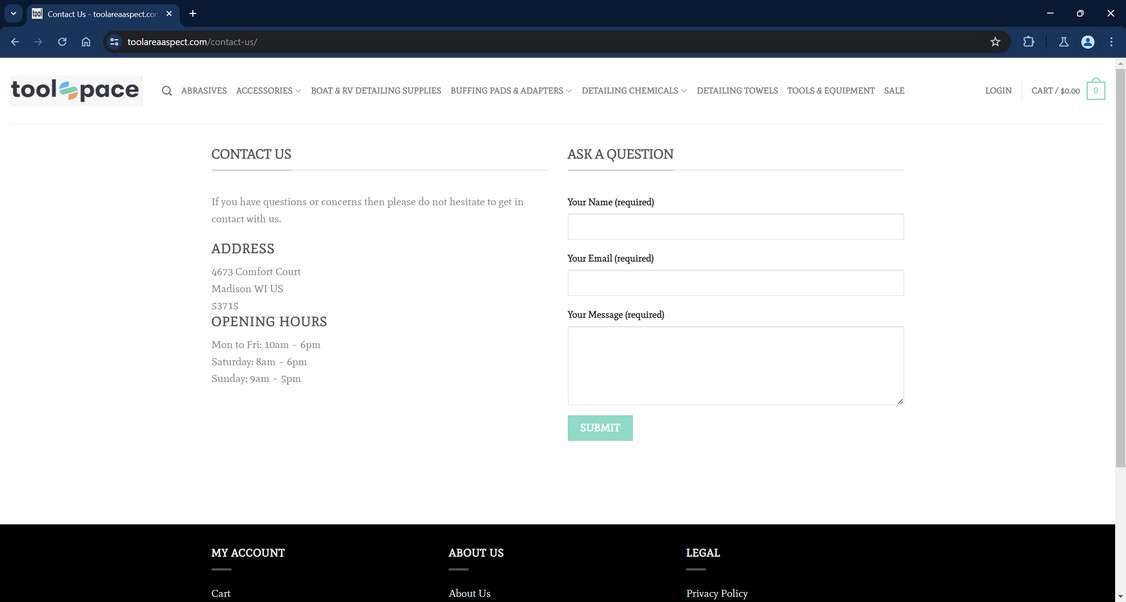Expand the Accessories menu chevron

tap(298, 90)
